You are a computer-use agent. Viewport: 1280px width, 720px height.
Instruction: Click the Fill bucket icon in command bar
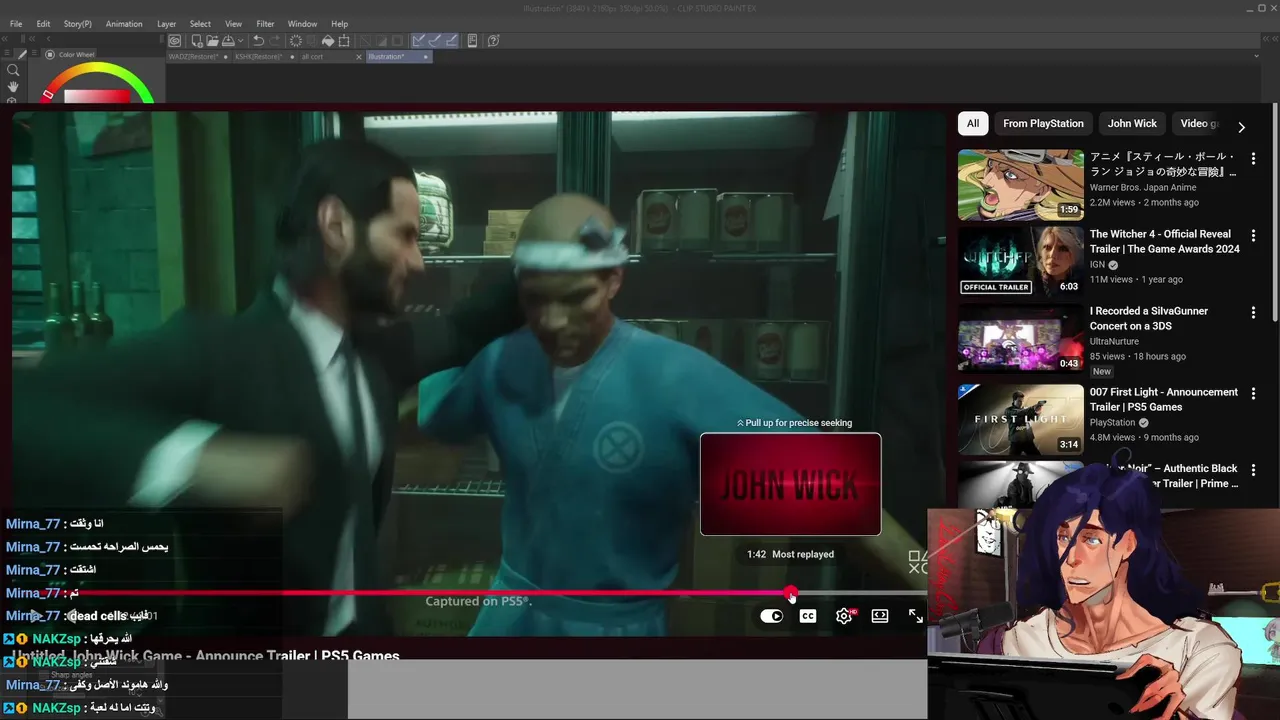(328, 41)
